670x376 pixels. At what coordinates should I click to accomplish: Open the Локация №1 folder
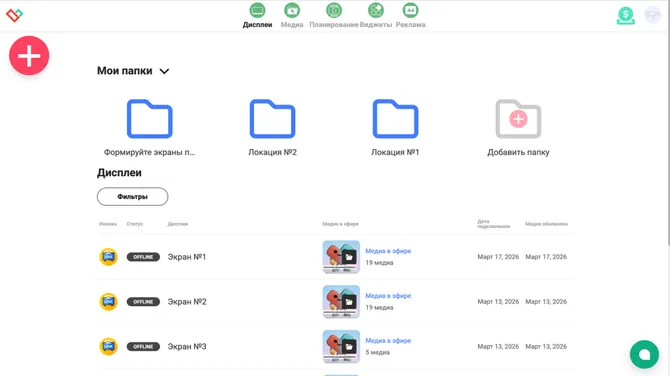pyautogui.click(x=395, y=119)
